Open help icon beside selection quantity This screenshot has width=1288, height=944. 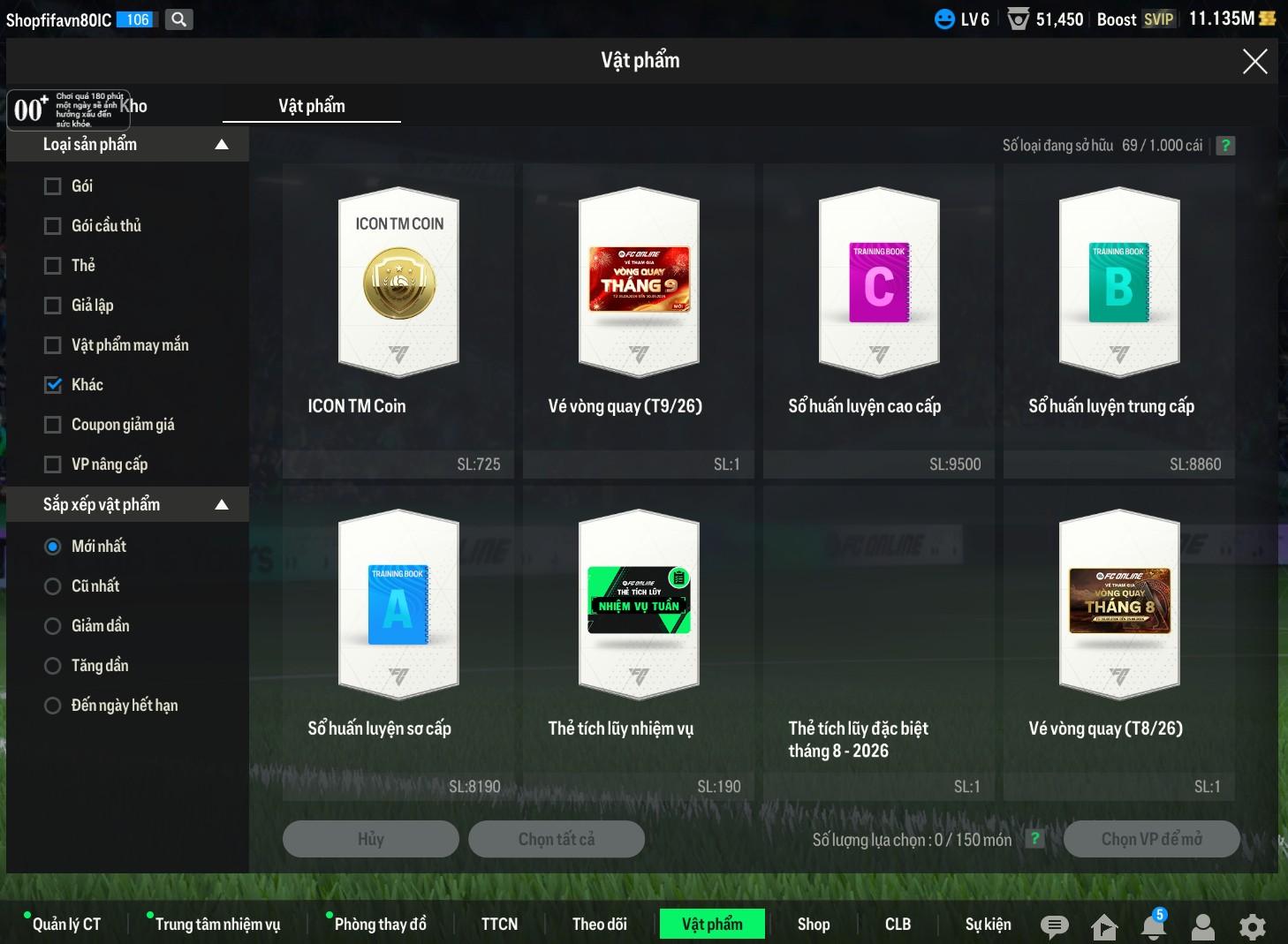tap(1035, 839)
